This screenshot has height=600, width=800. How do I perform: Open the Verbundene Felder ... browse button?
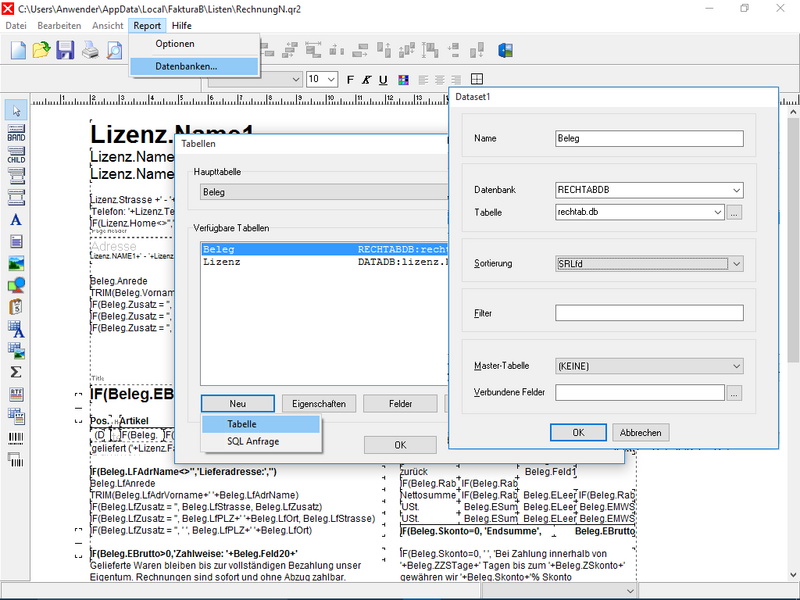pos(734,393)
